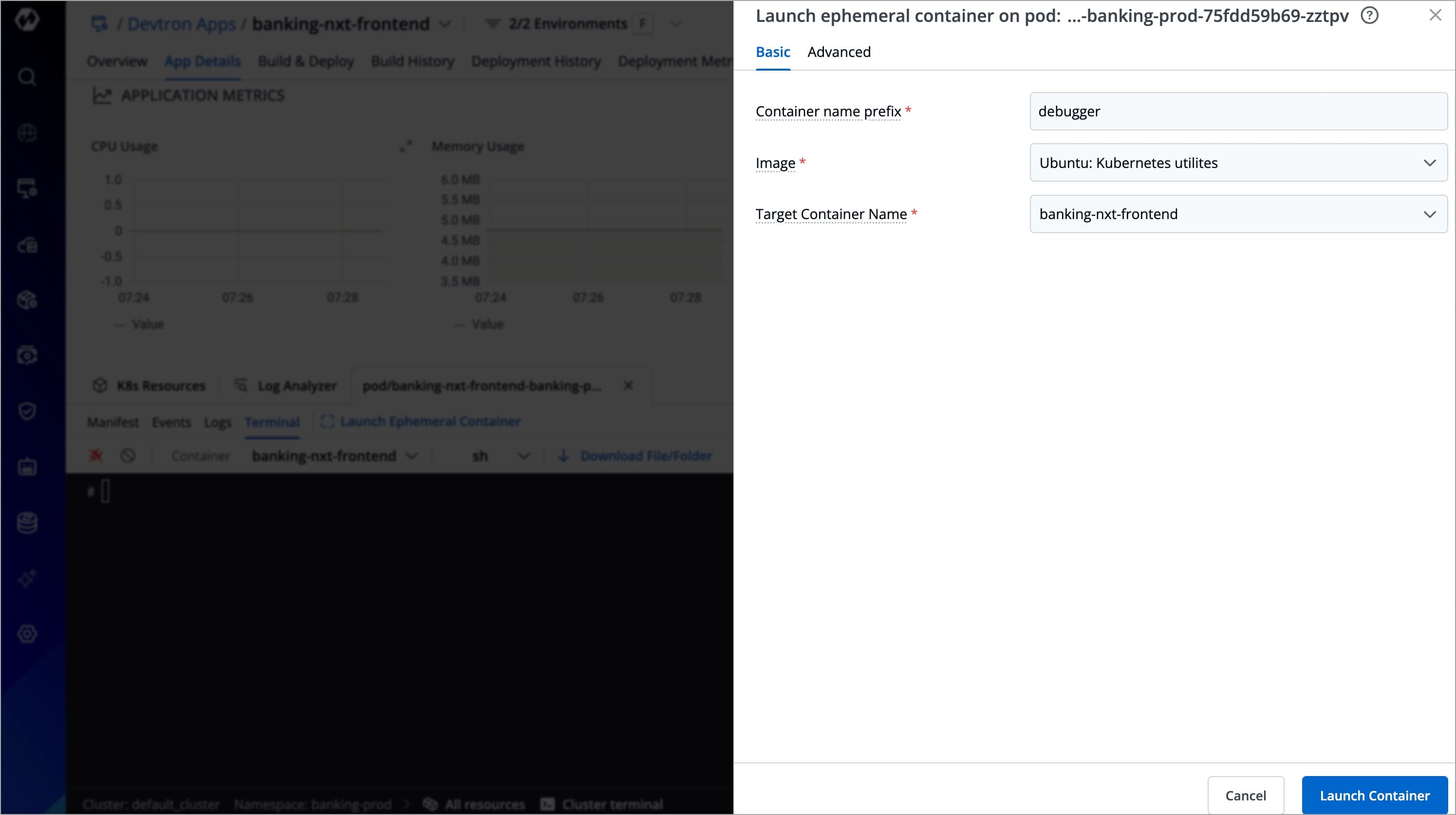This screenshot has width=1456, height=815.
Task: Click the disconnect terminal icon
Action: coord(95,456)
